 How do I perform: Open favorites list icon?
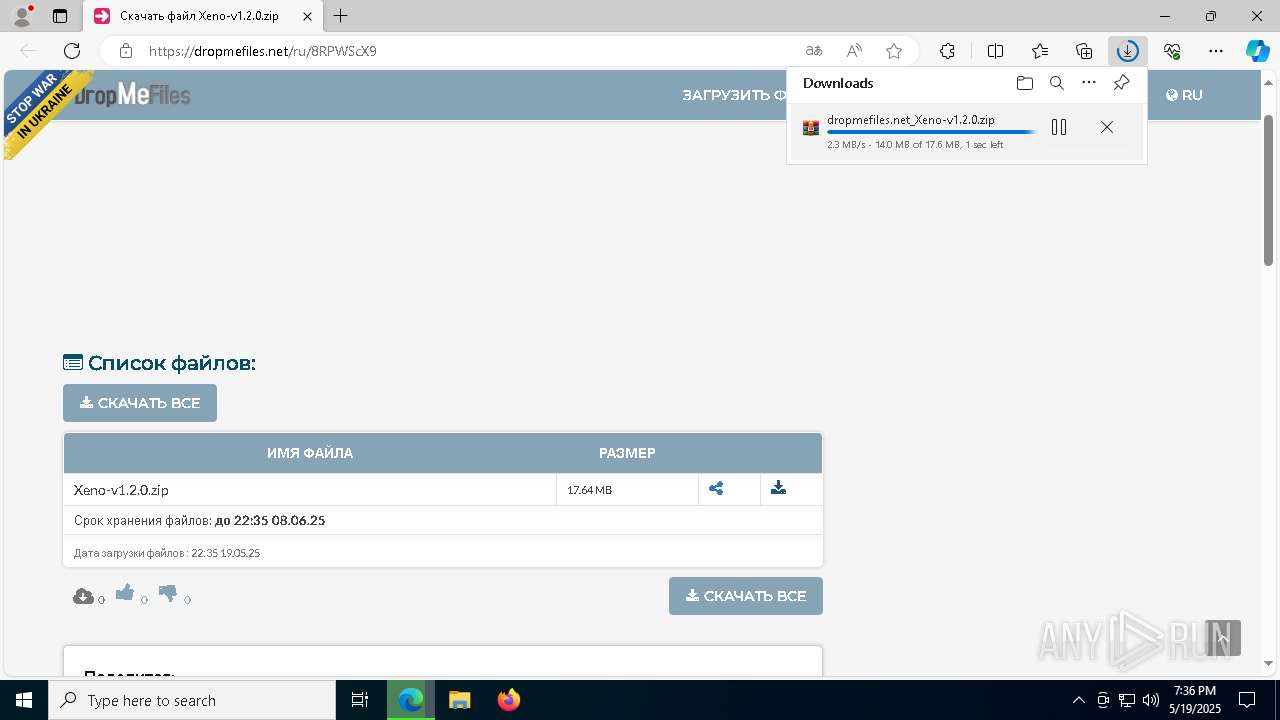click(1040, 51)
